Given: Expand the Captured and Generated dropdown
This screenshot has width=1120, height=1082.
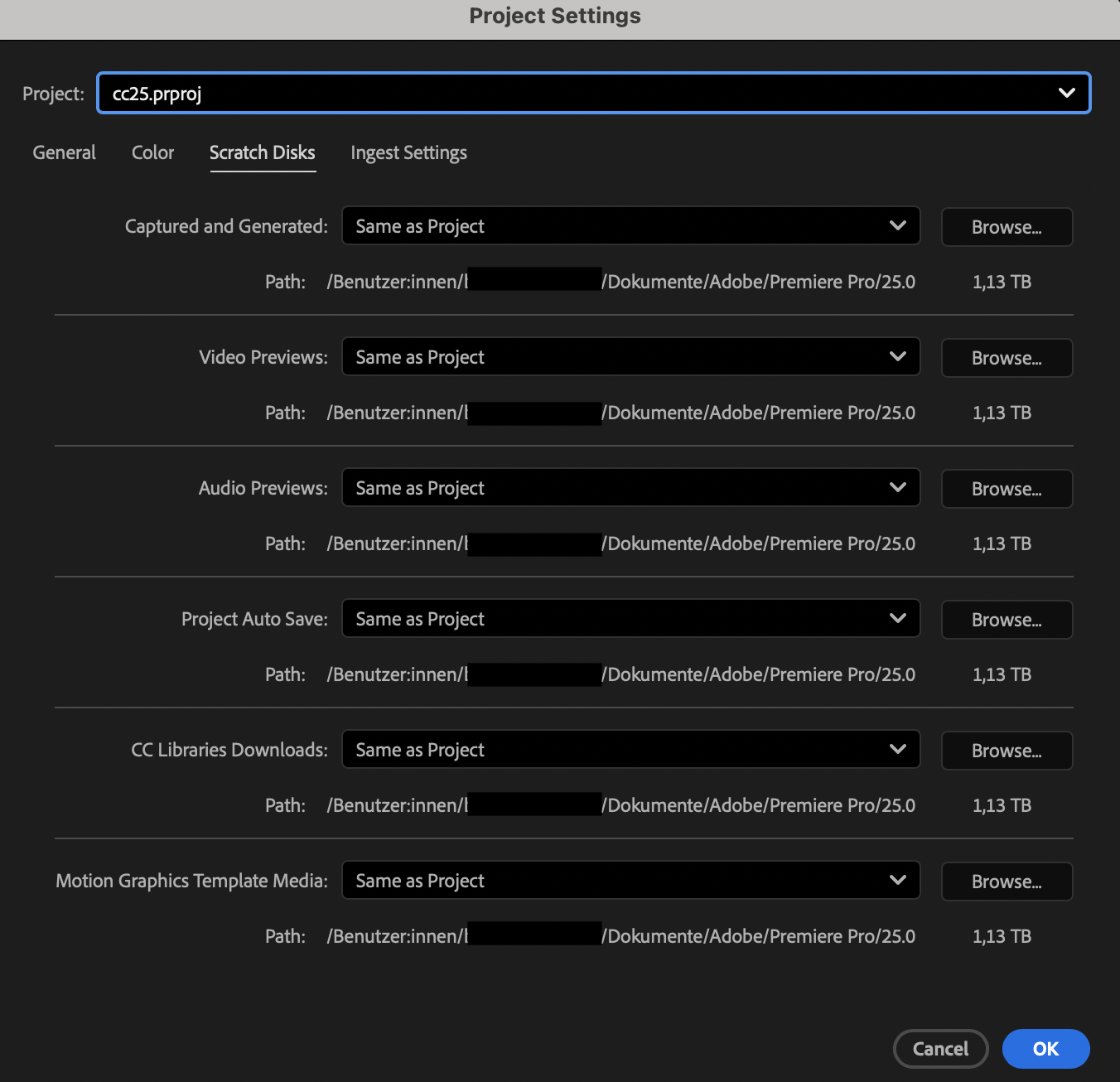Looking at the screenshot, I should 630,226.
